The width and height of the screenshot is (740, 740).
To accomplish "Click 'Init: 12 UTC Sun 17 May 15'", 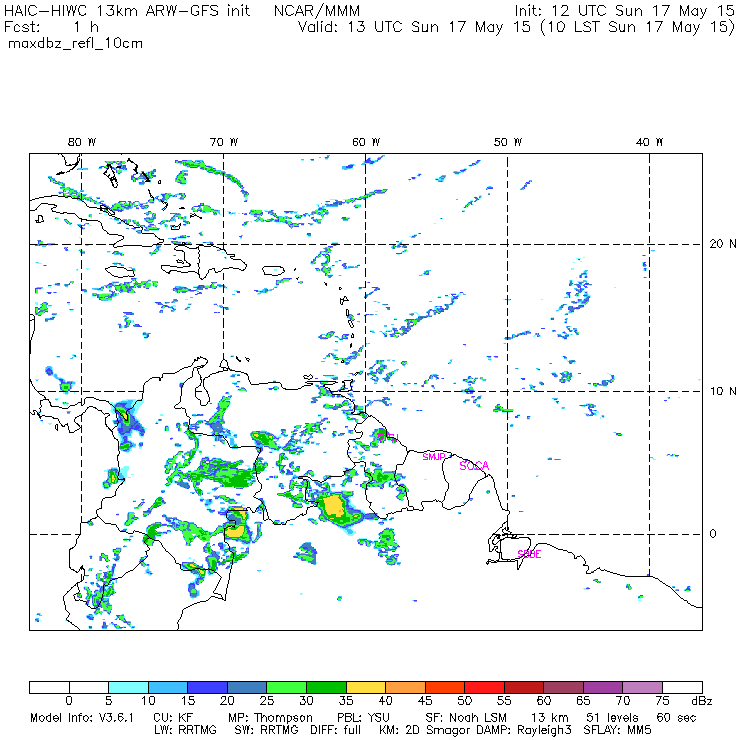I will (x=624, y=10).
